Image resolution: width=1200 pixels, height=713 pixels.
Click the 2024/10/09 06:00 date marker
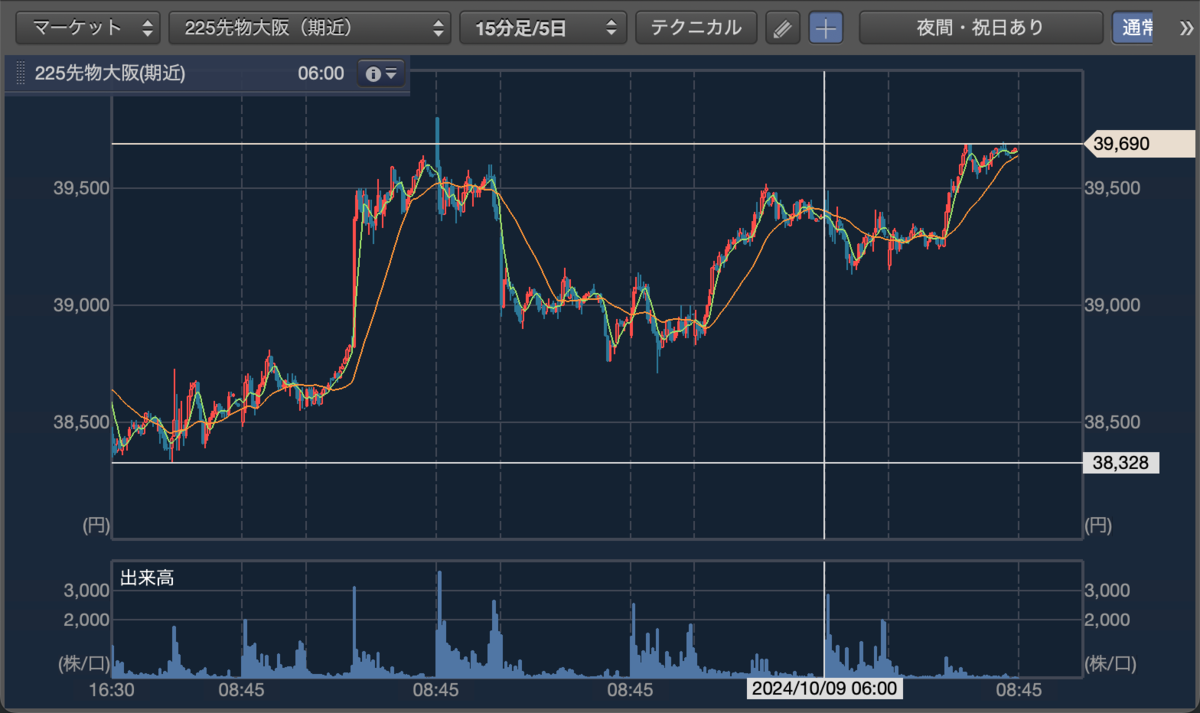(x=825, y=689)
